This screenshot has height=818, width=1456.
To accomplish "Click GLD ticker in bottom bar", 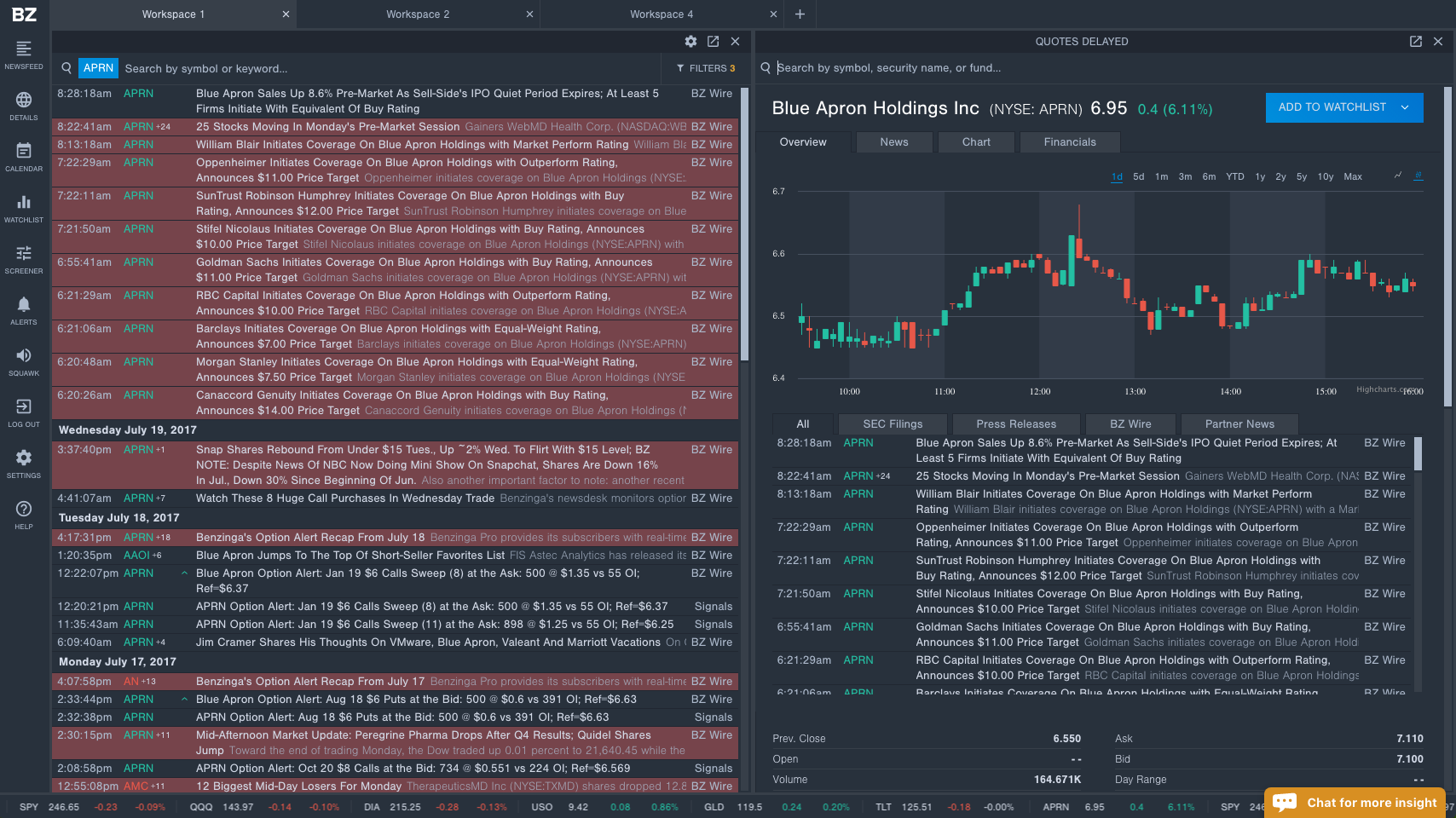I will (x=714, y=807).
